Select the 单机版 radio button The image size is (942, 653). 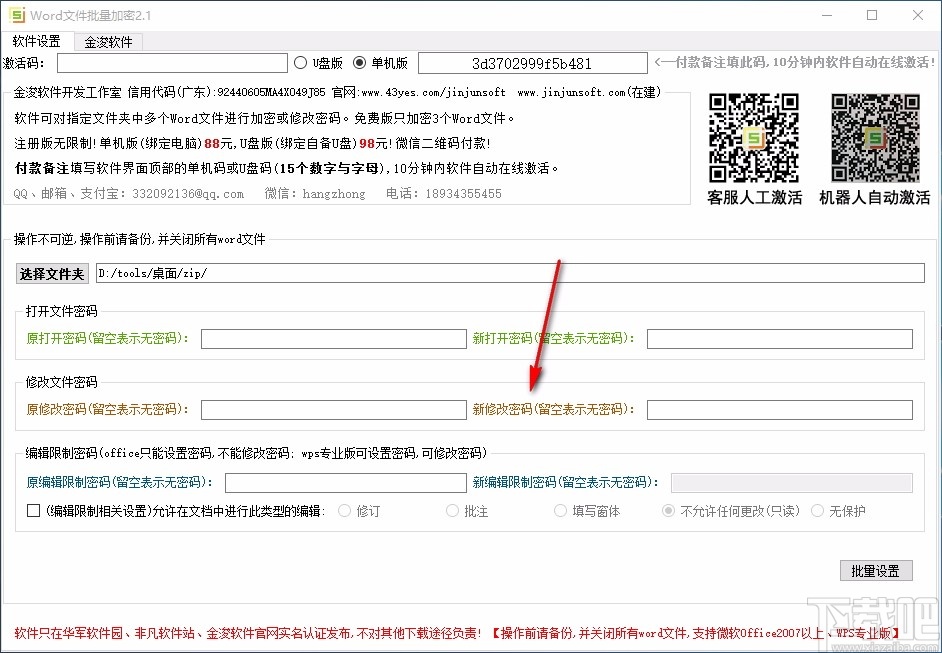[358, 62]
